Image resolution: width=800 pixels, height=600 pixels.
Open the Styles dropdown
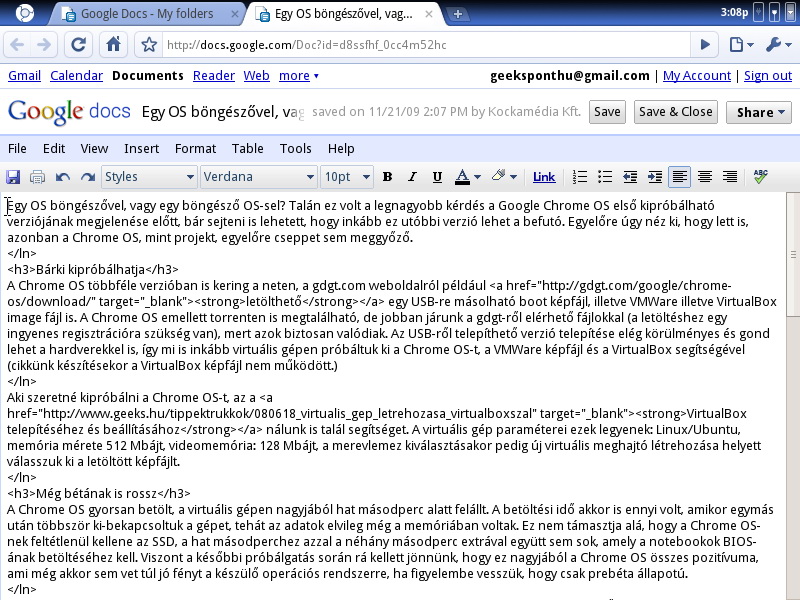pos(148,177)
